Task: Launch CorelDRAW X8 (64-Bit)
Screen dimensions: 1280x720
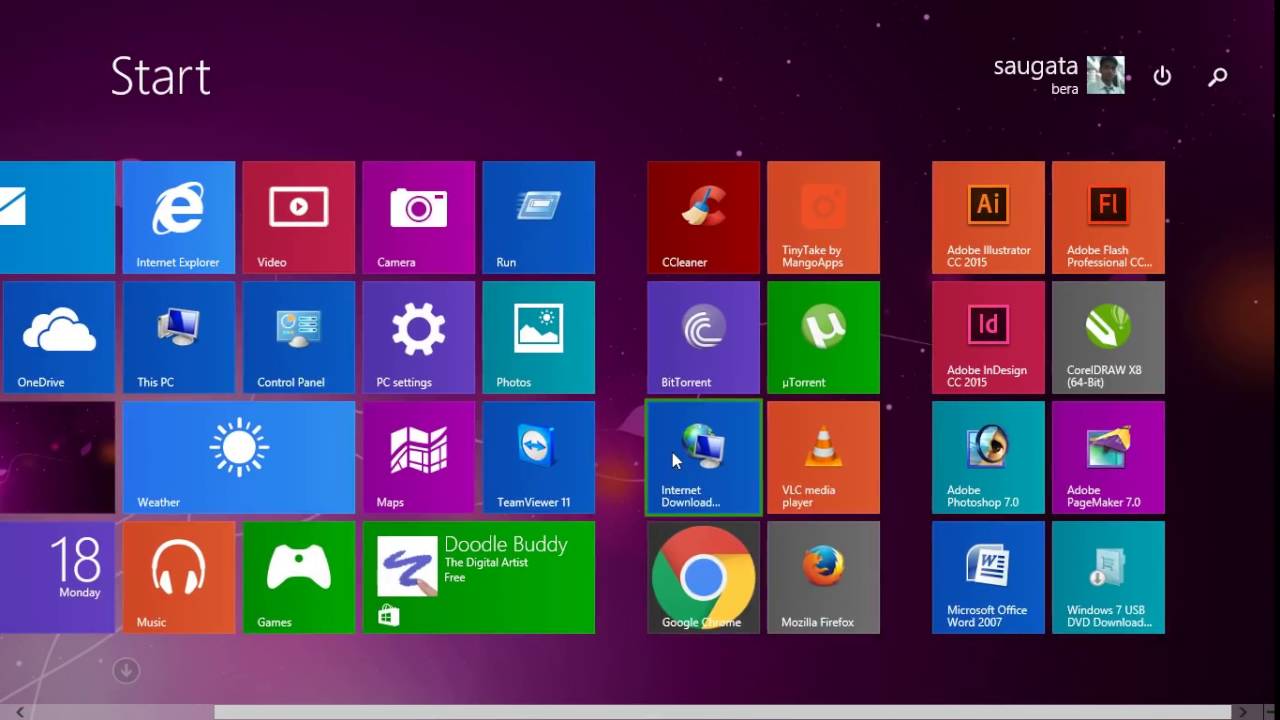Action: point(1109,337)
